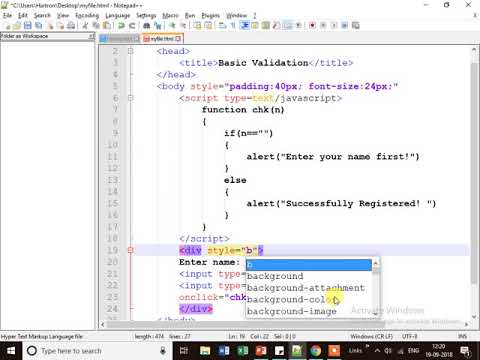Image resolution: width=480 pixels, height=360 pixels.
Task: Click the Stop recording macro icon
Action: point(323,25)
